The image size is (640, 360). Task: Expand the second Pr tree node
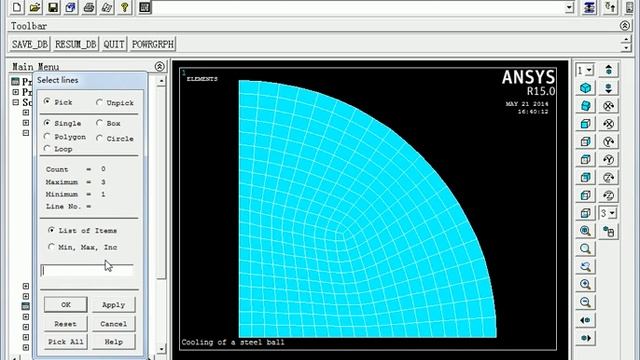pos(16,92)
